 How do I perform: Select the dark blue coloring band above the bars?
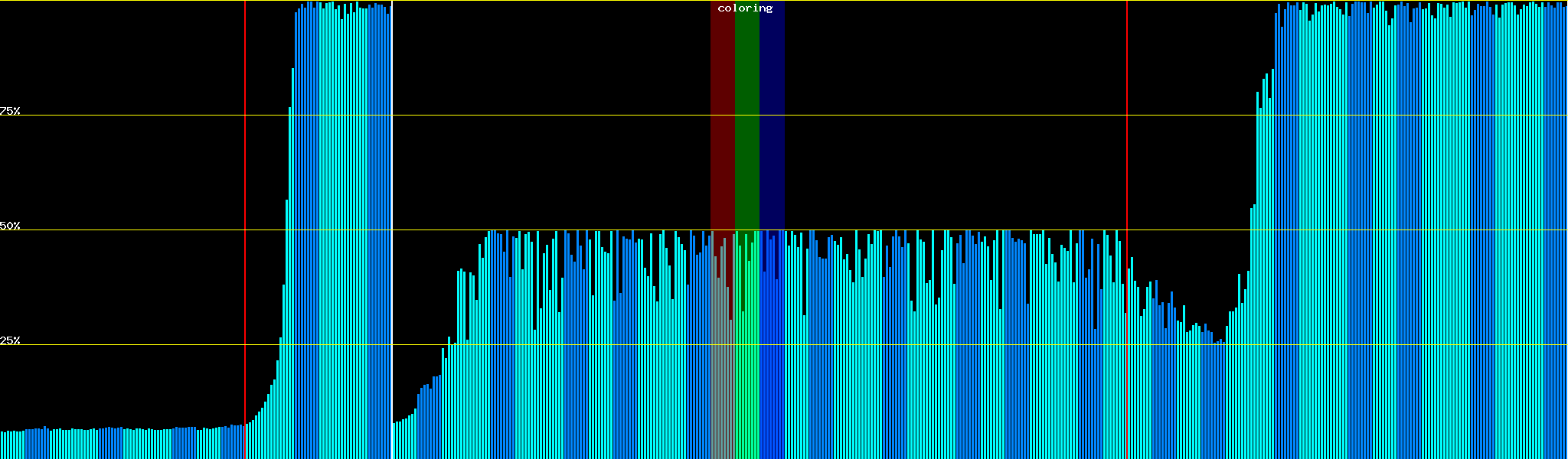point(772,115)
